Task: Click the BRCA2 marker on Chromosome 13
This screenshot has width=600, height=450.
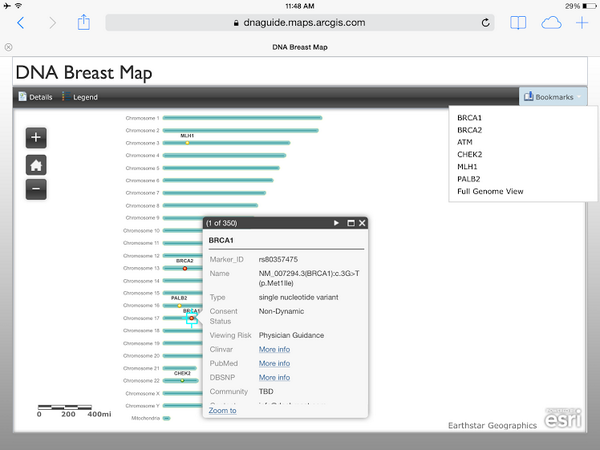Action: (x=185, y=268)
